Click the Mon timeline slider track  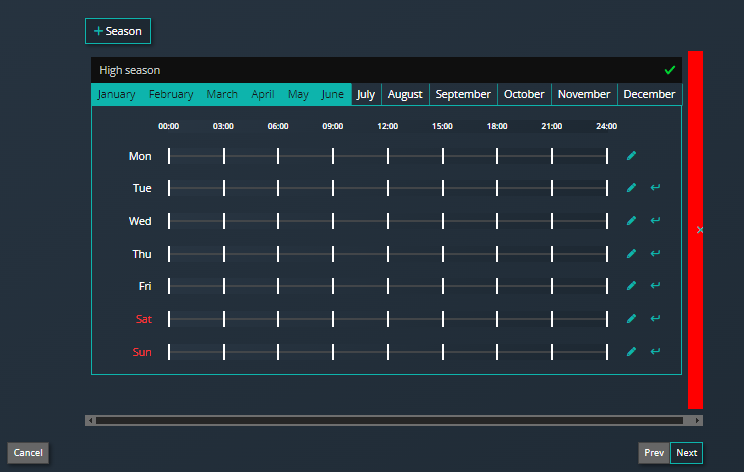coord(388,156)
